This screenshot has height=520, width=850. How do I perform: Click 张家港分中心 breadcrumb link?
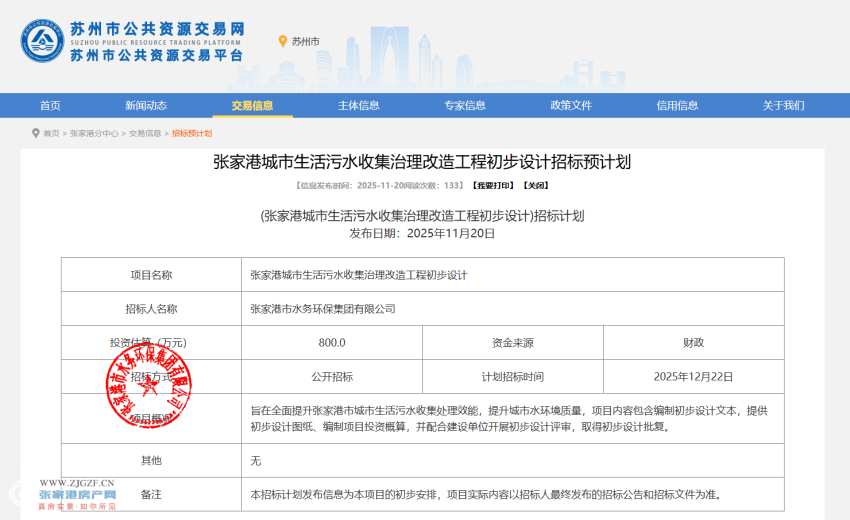94,133
